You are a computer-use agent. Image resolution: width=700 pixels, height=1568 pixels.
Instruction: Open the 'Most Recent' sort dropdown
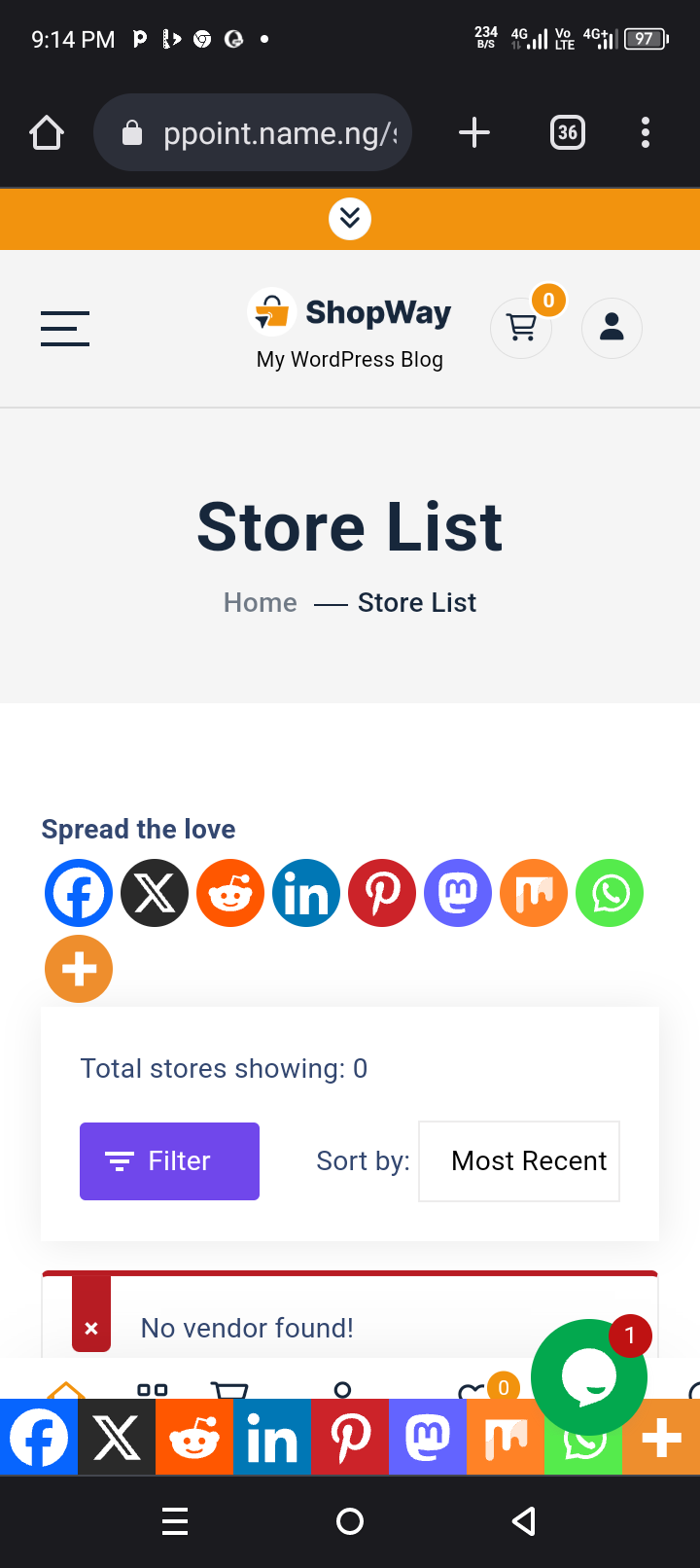click(x=518, y=1160)
